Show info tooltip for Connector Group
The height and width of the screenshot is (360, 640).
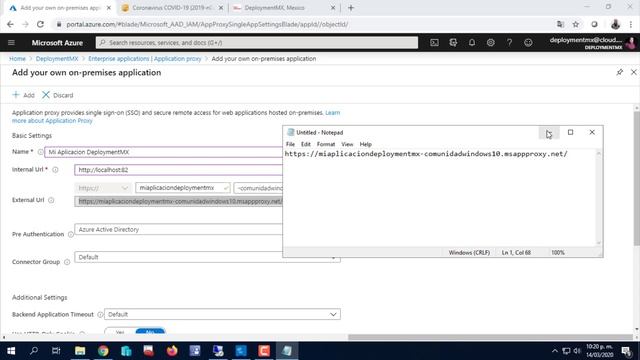coord(67,262)
